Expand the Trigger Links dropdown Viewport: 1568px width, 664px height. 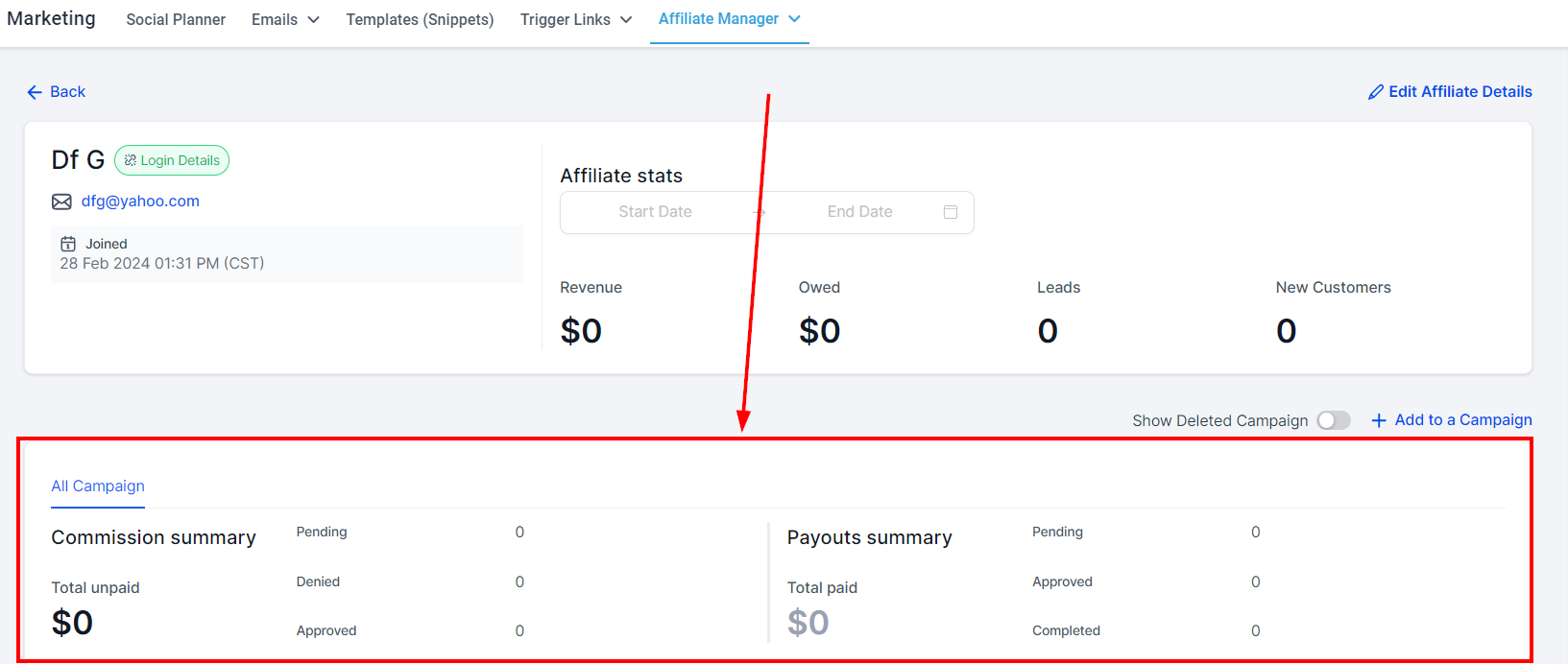pos(576,19)
